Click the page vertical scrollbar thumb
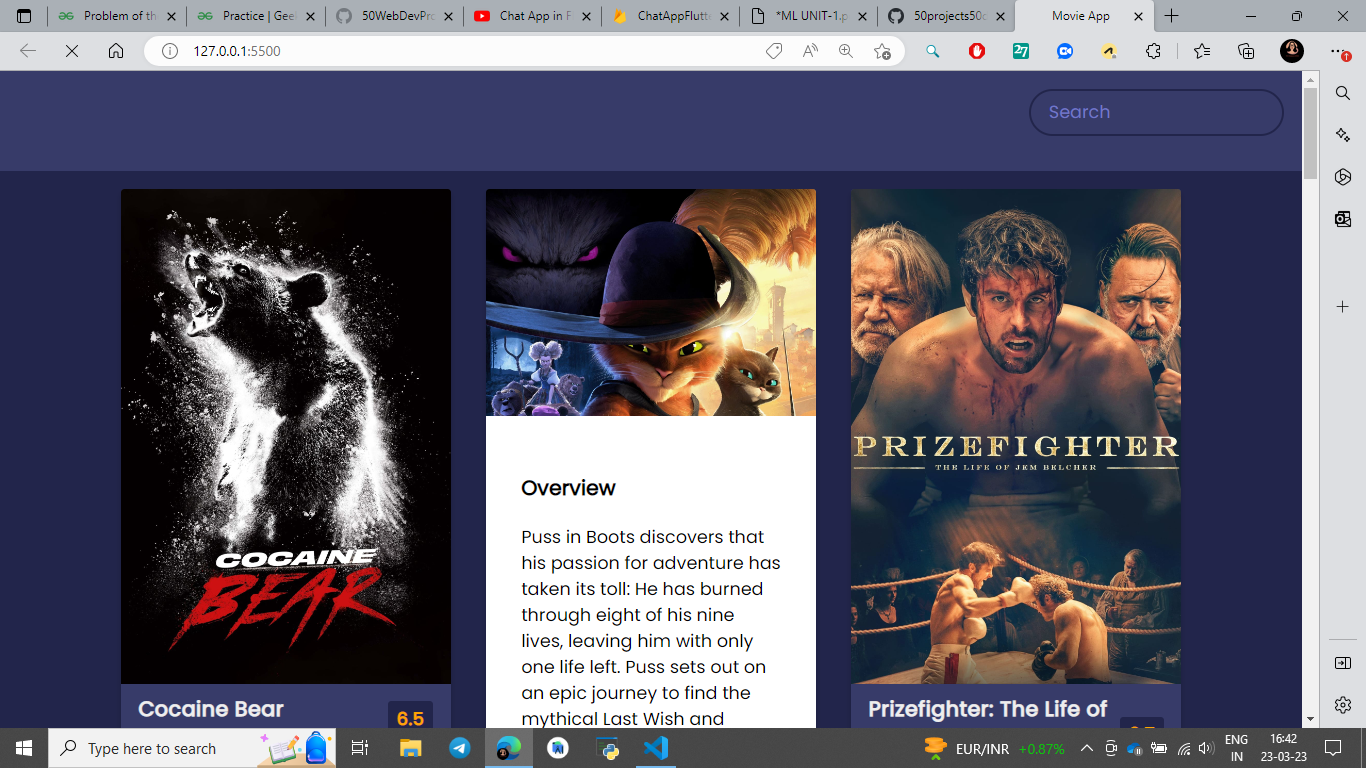This screenshot has width=1366, height=768. [1310, 133]
